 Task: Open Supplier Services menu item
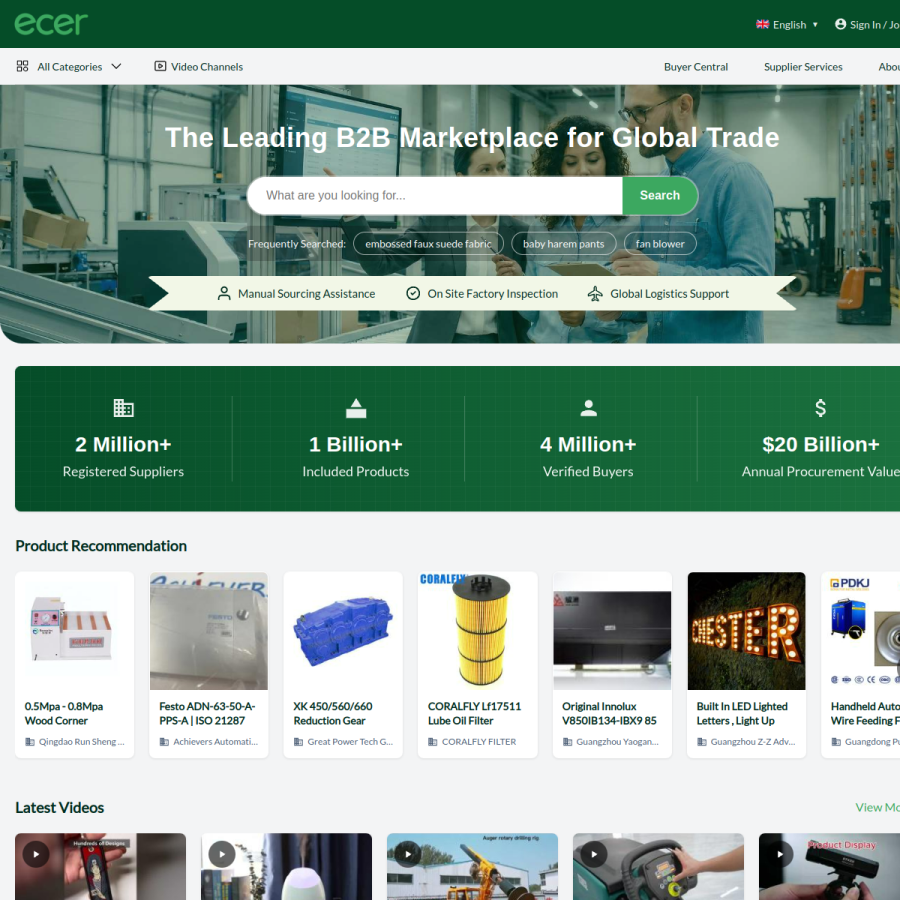coord(803,67)
